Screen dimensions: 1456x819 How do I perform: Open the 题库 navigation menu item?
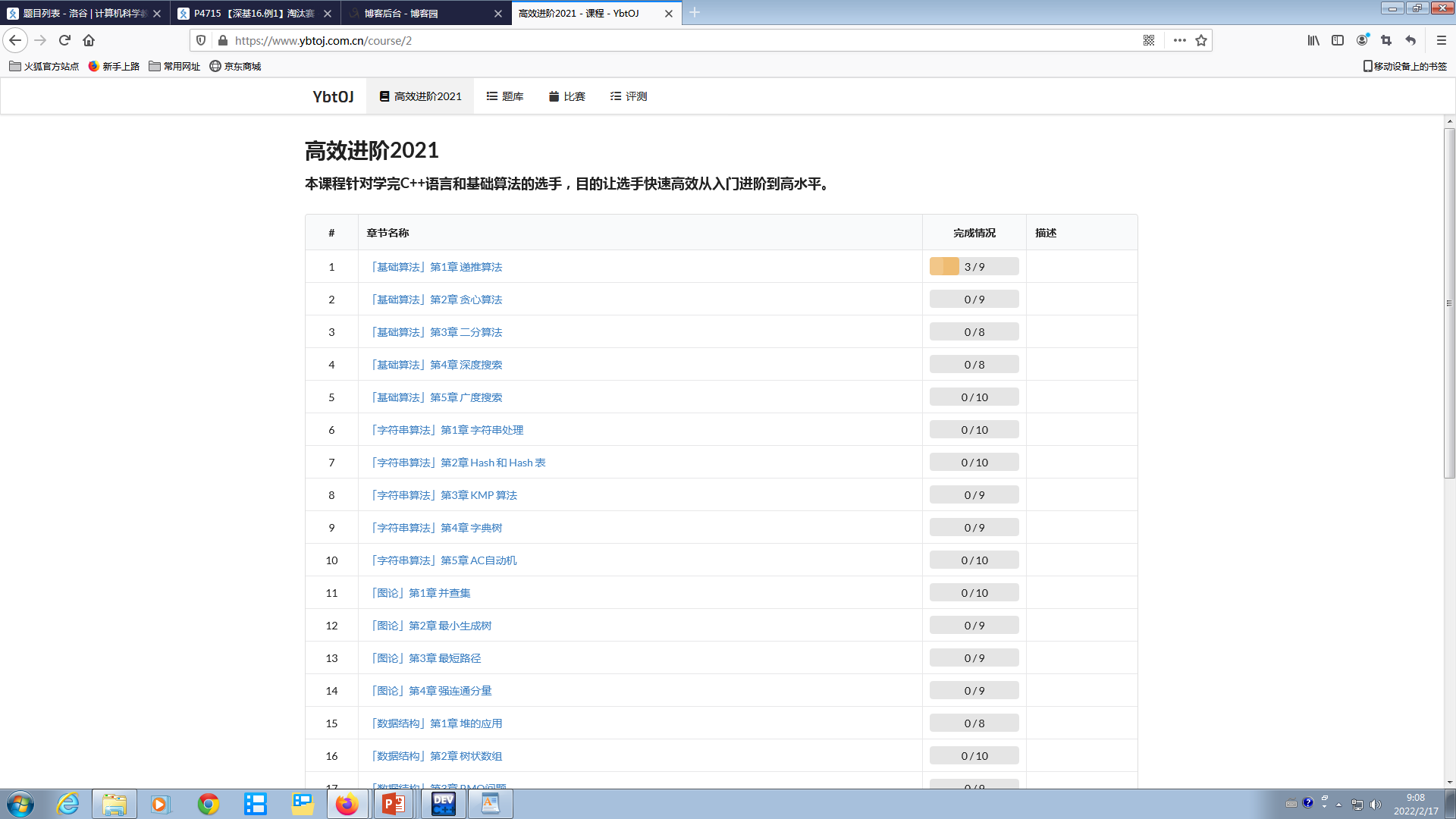click(505, 96)
